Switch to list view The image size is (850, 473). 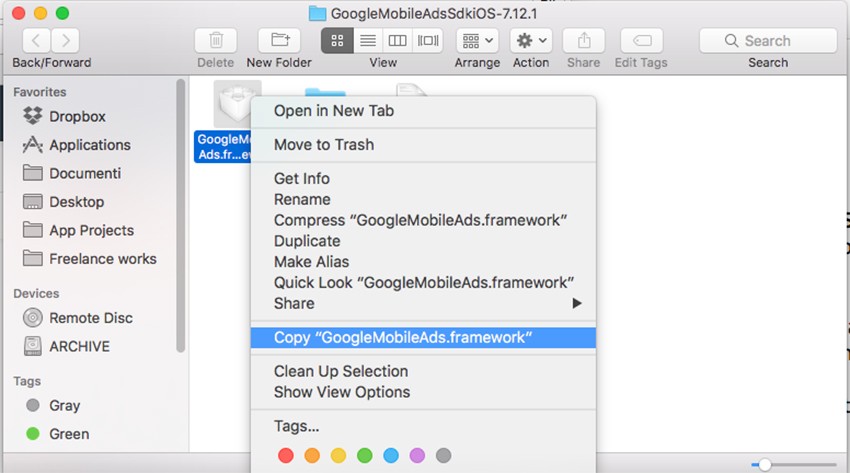(368, 41)
